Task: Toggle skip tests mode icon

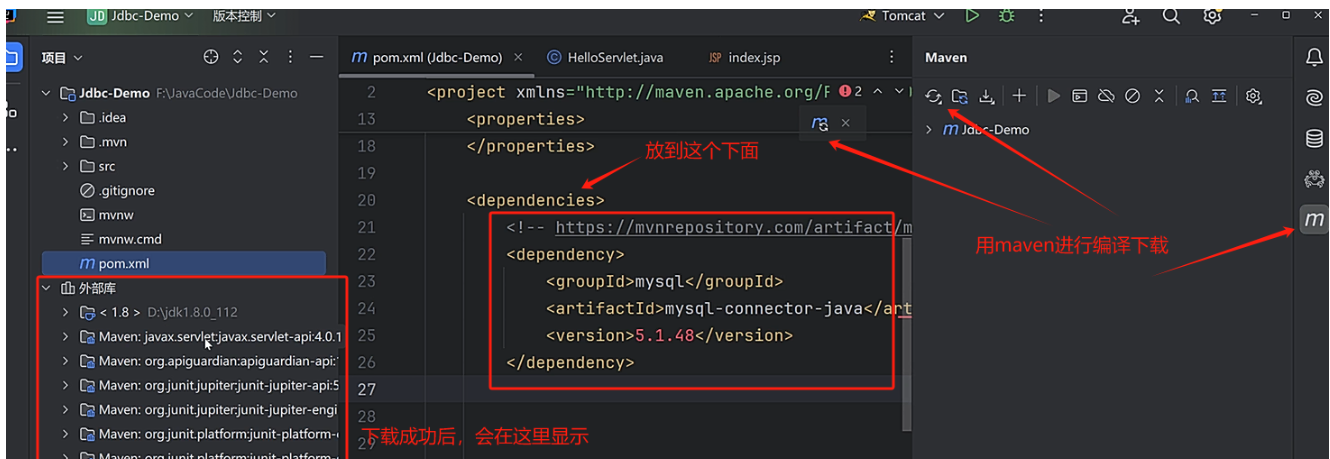Action: click(x=1133, y=96)
